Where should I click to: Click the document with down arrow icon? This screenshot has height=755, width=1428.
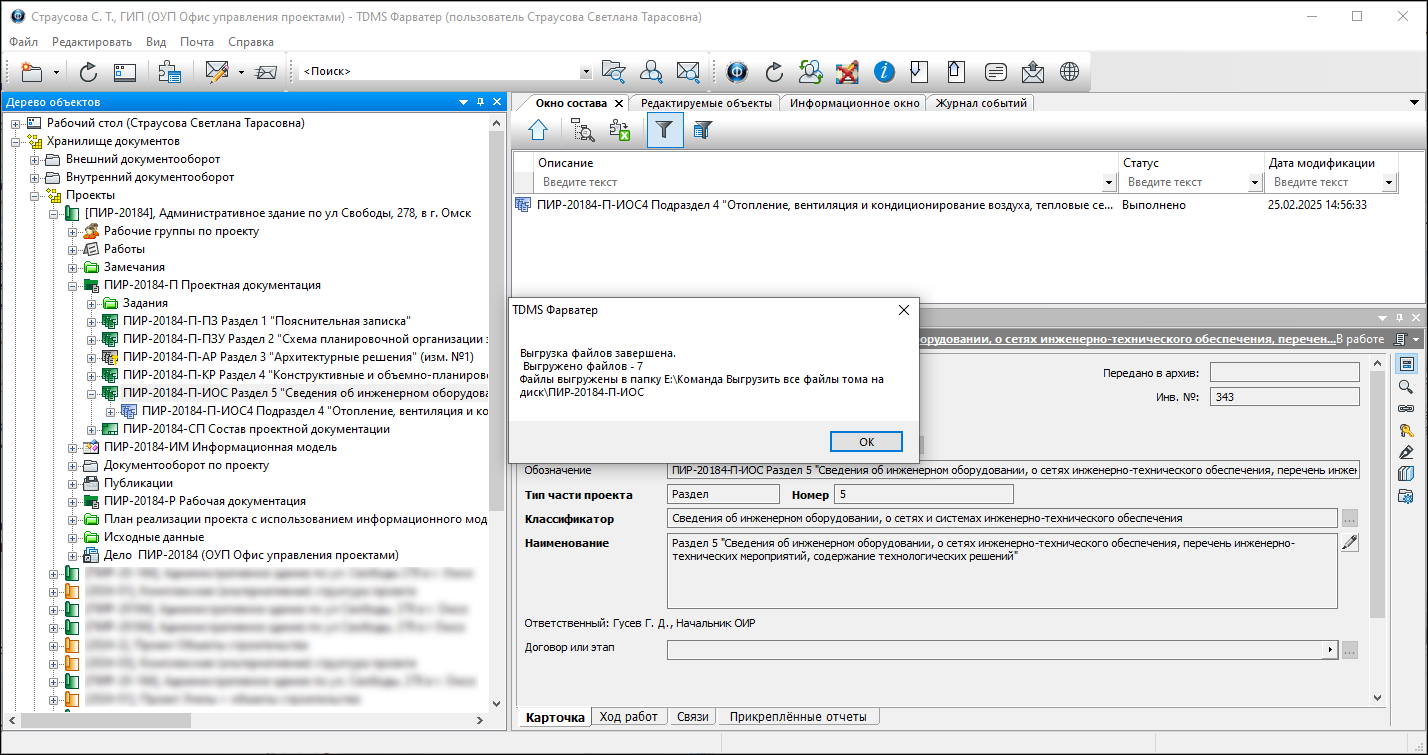[x=919, y=72]
